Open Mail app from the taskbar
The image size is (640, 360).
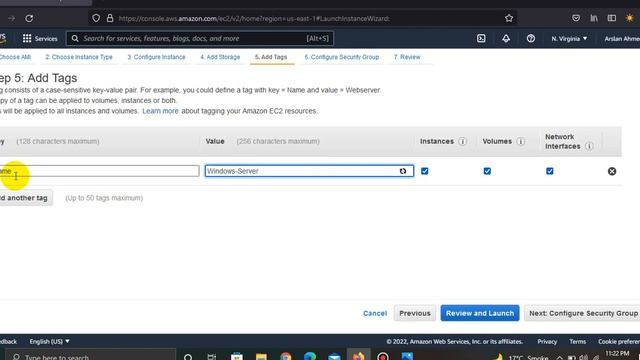click(334, 356)
